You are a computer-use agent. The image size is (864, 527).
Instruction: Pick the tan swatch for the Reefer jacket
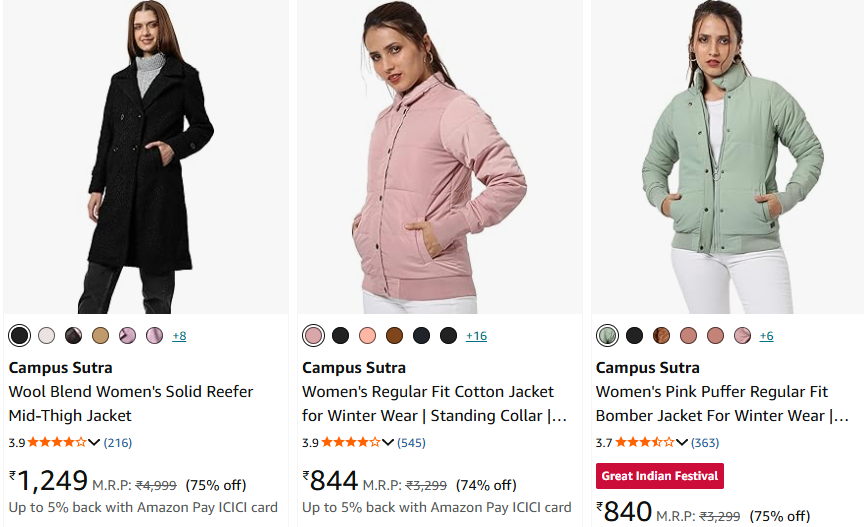point(100,335)
